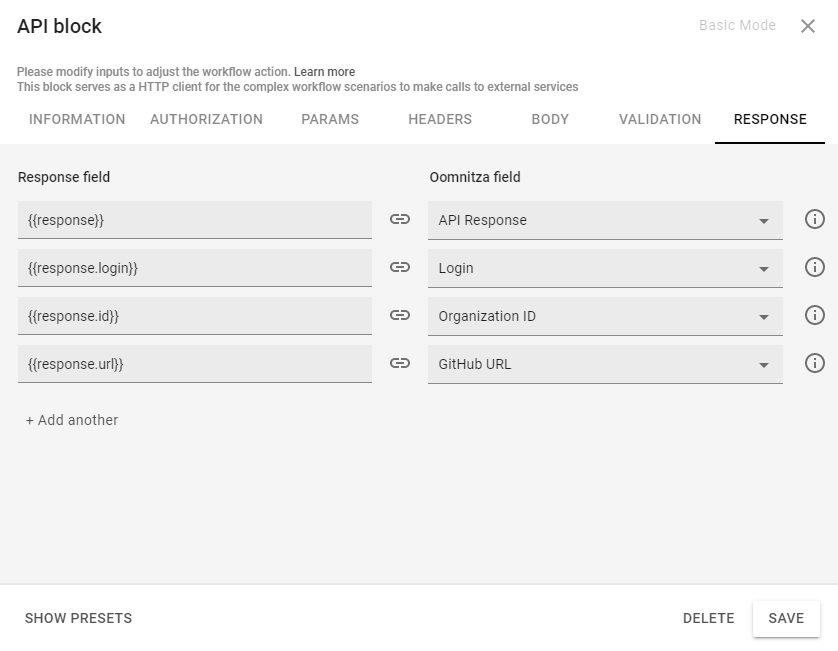Open the Organization ID field dropdown

point(763,315)
